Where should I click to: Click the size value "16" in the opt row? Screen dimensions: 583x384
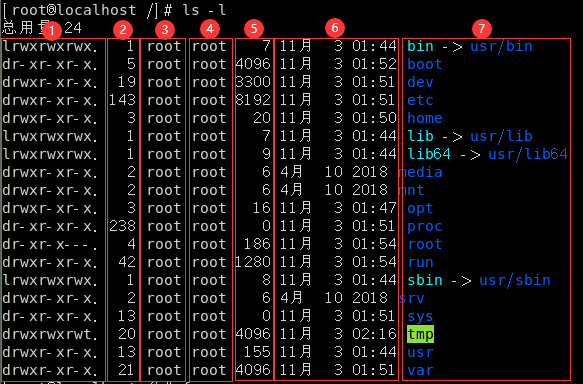[262, 208]
